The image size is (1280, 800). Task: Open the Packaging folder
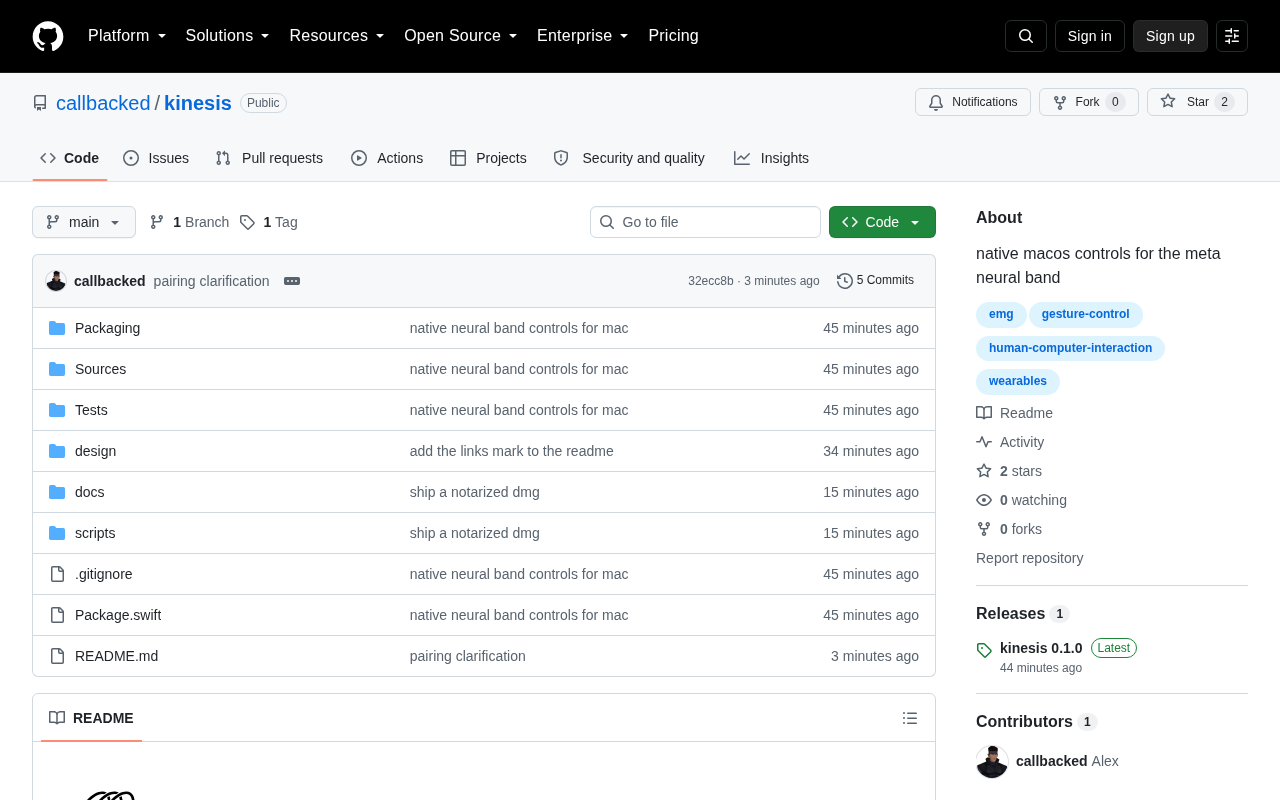click(107, 328)
